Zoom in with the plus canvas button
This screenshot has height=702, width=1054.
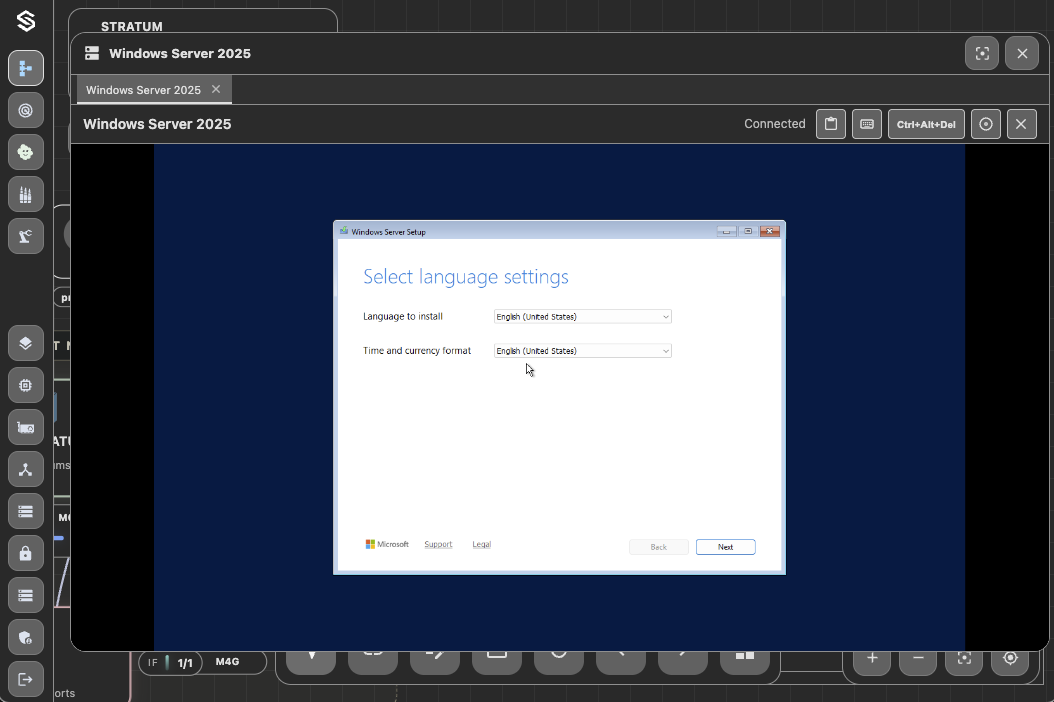[x=873, y=658]
